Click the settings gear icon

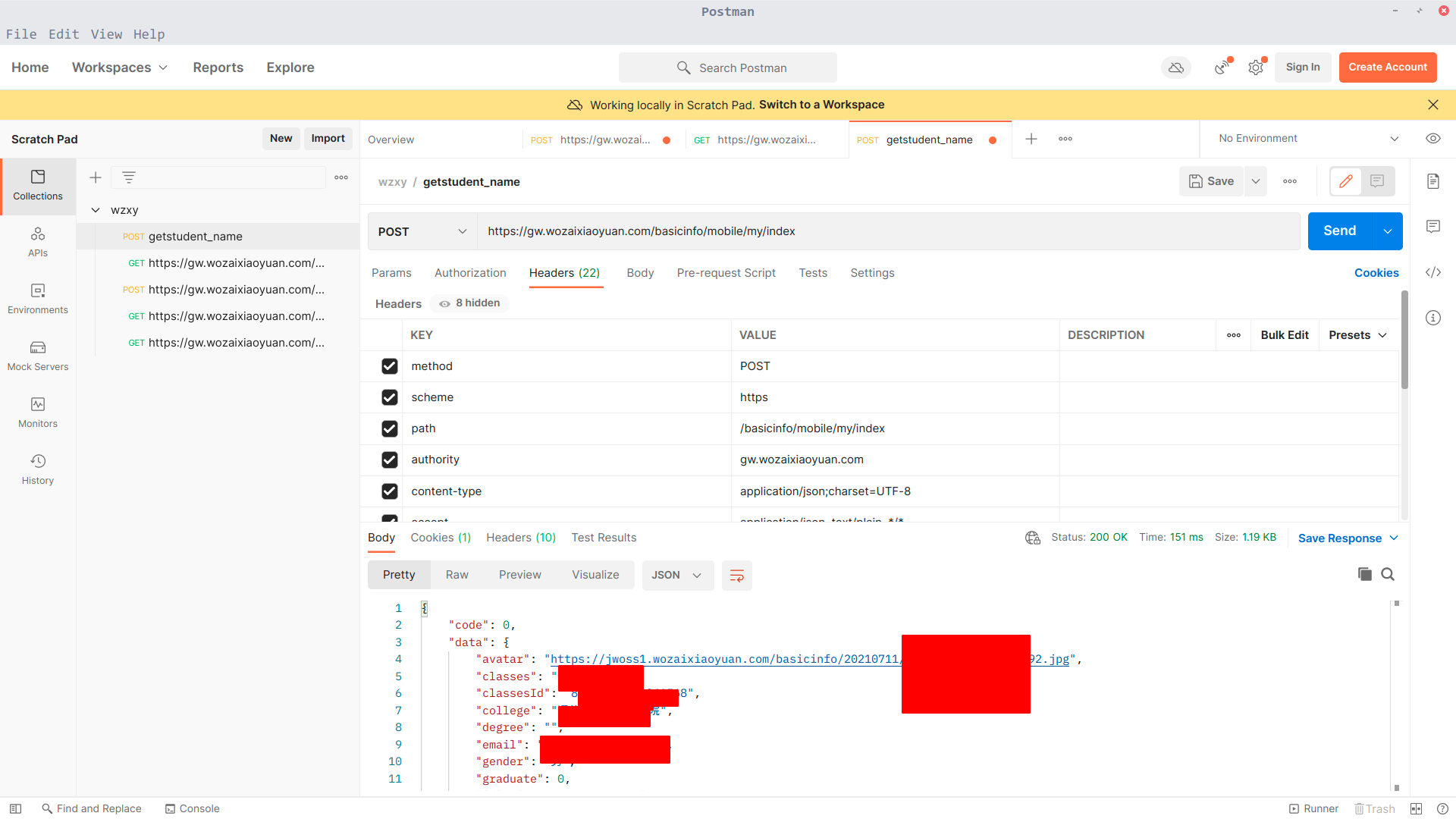(1256, 67)
